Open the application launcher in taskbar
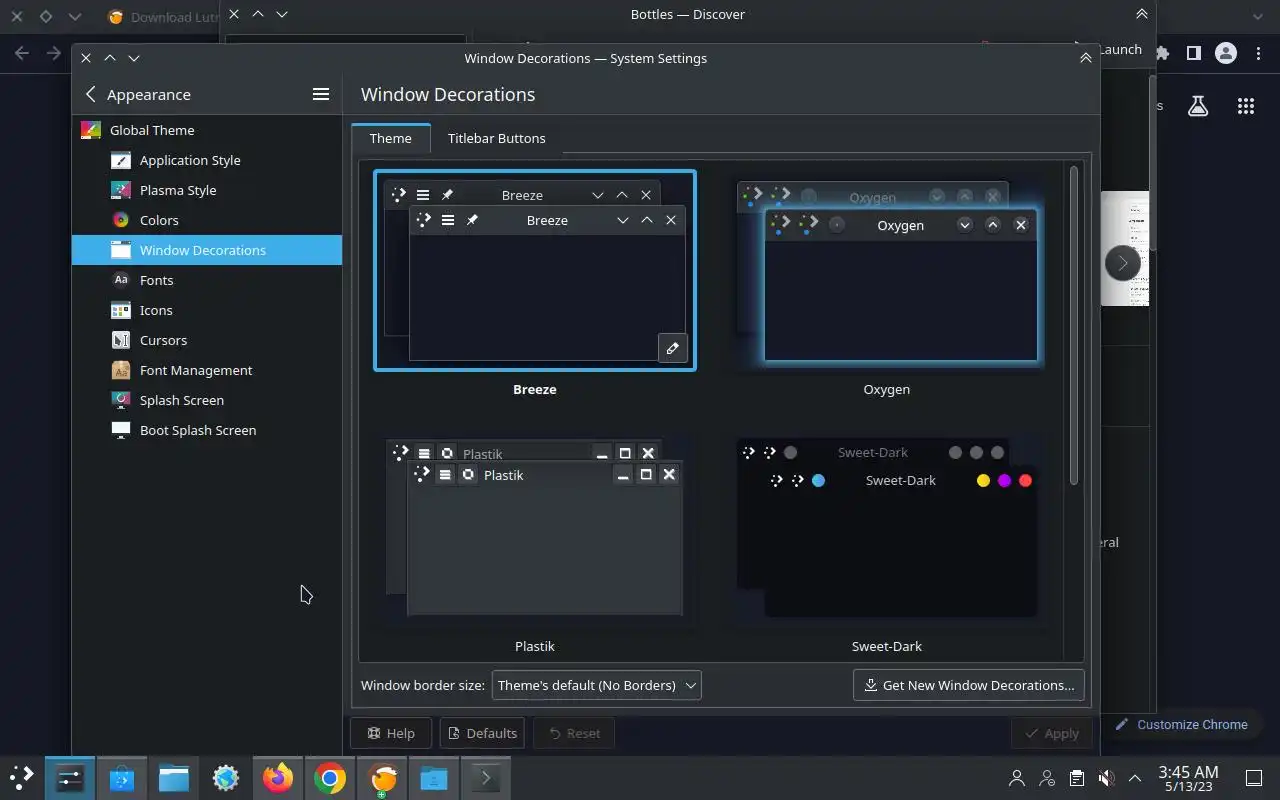This screenshot has width=1280, height=800. [22, 777]
